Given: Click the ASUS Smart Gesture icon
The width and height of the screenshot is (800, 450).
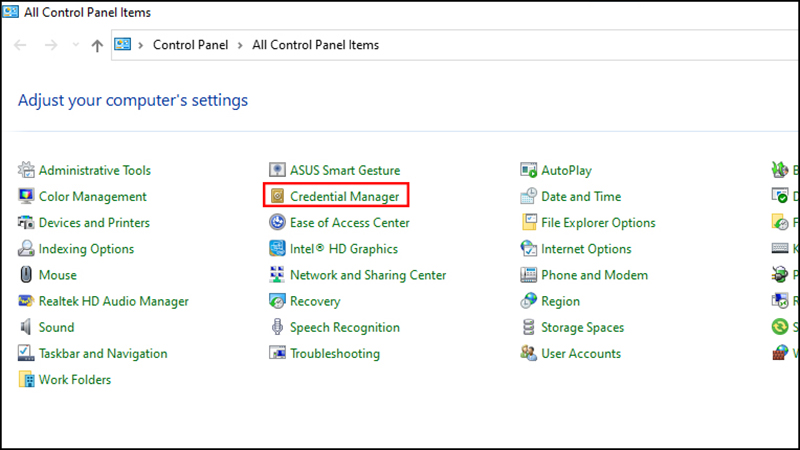Looking at the screenshot, I should [277, 170].
